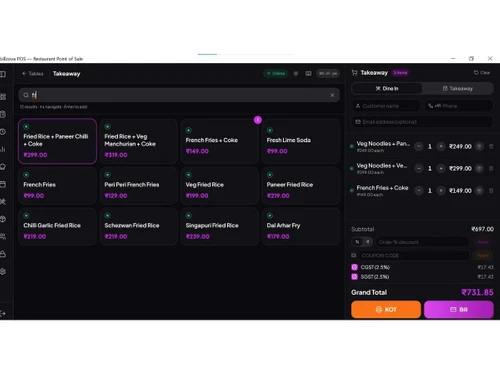Viewport: 500px width, 375px height.
Task: Switch order type to Takeaway tab
Action: [x=458, y=88]
